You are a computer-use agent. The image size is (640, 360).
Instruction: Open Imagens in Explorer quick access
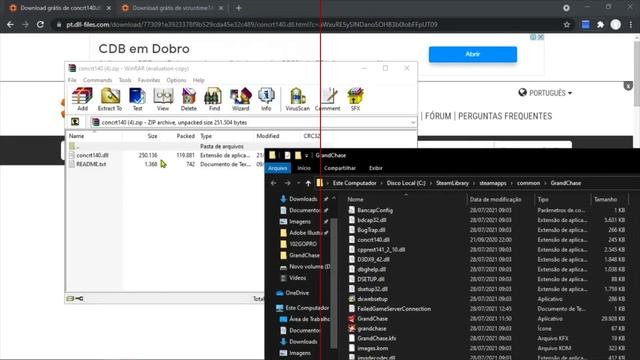(x=300, y=222)
